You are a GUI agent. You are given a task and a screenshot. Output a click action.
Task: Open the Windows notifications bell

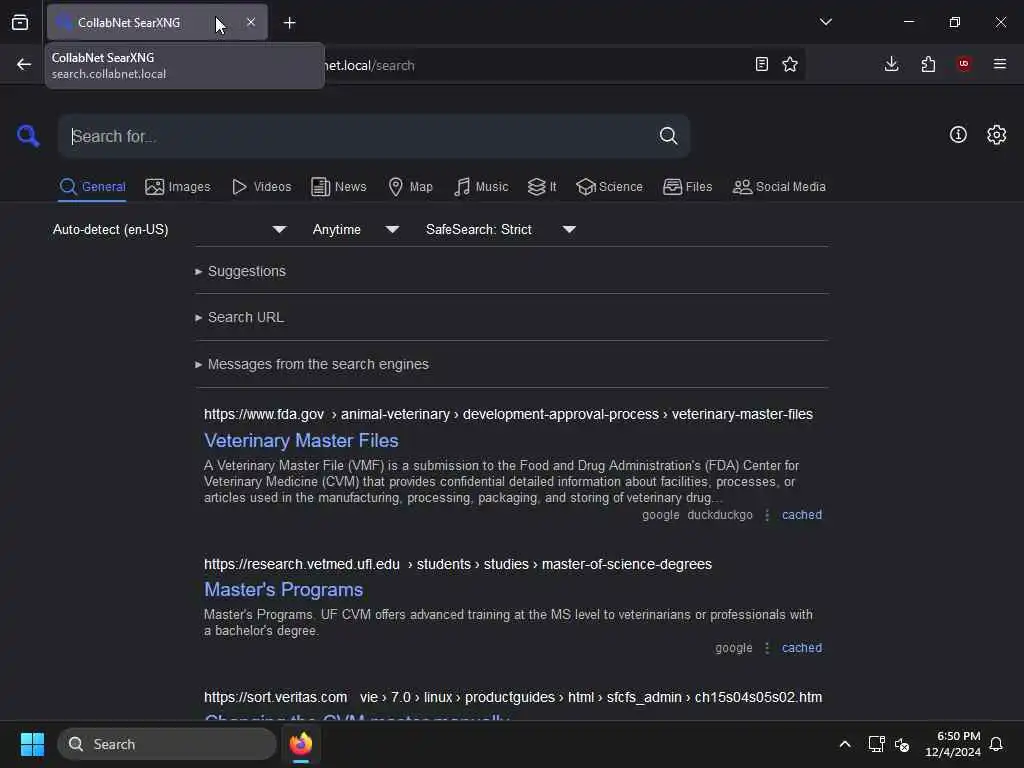[x=996, y=744]
